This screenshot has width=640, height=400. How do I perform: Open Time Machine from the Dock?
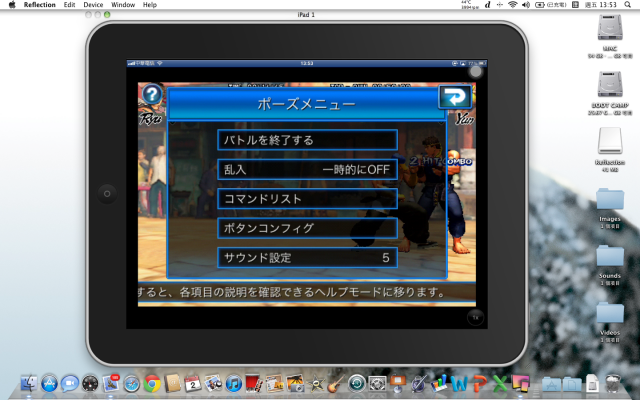pos(357,384)
